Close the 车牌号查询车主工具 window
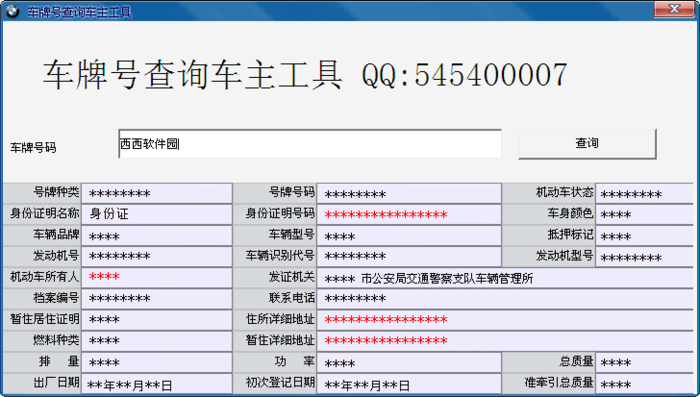This screenshot has height=397, width=700. (x=674, y=9)
